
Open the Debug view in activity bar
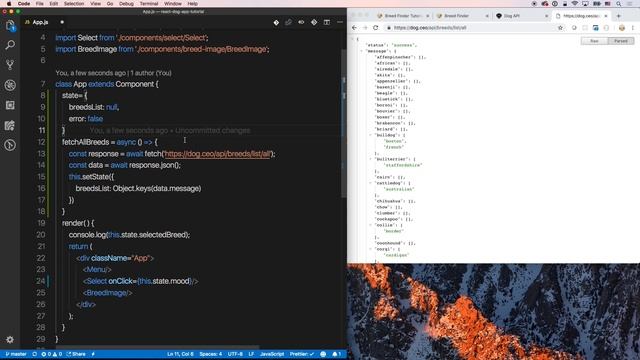point(10,85)
